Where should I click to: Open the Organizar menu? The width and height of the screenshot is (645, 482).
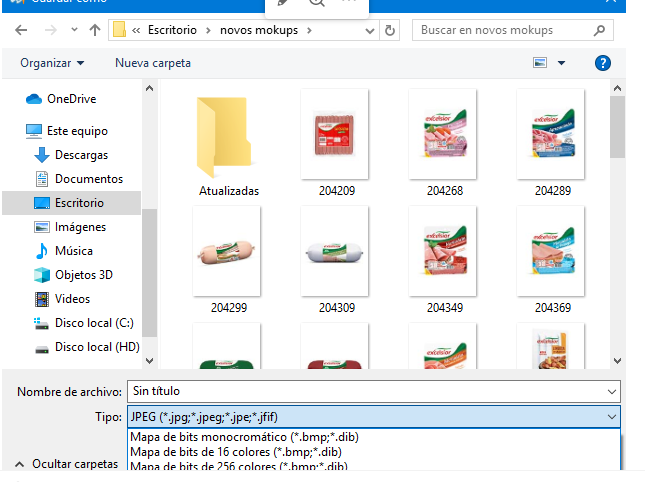click(x=52, y=63)
